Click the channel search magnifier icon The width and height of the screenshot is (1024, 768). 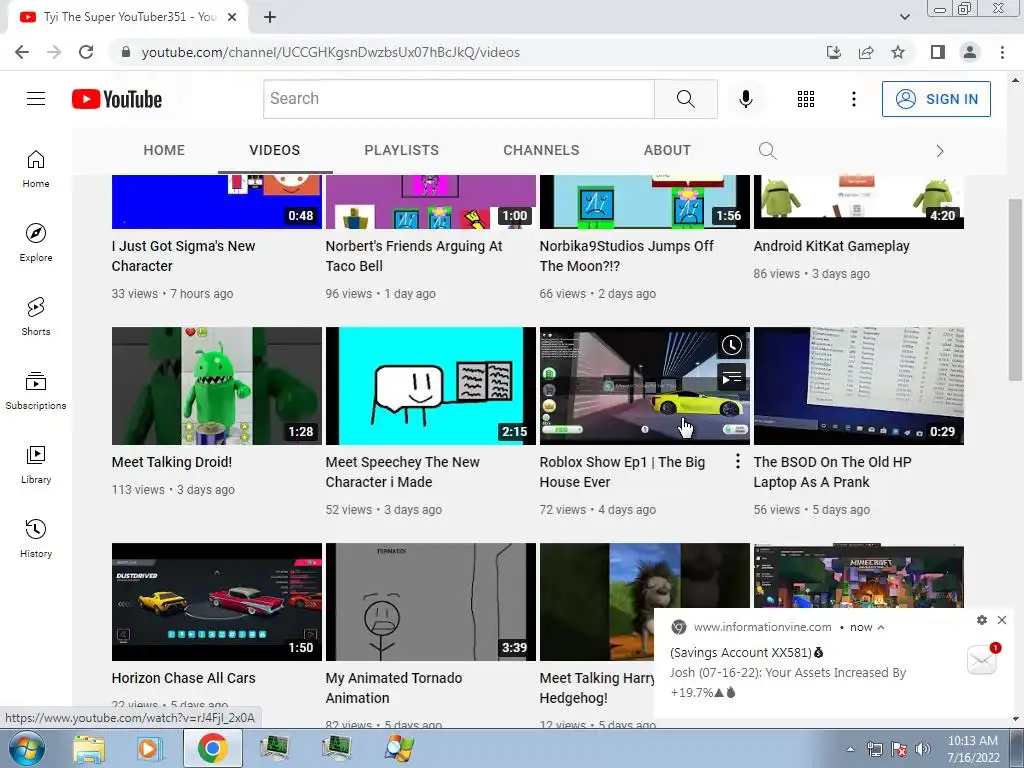pos(768,151)
